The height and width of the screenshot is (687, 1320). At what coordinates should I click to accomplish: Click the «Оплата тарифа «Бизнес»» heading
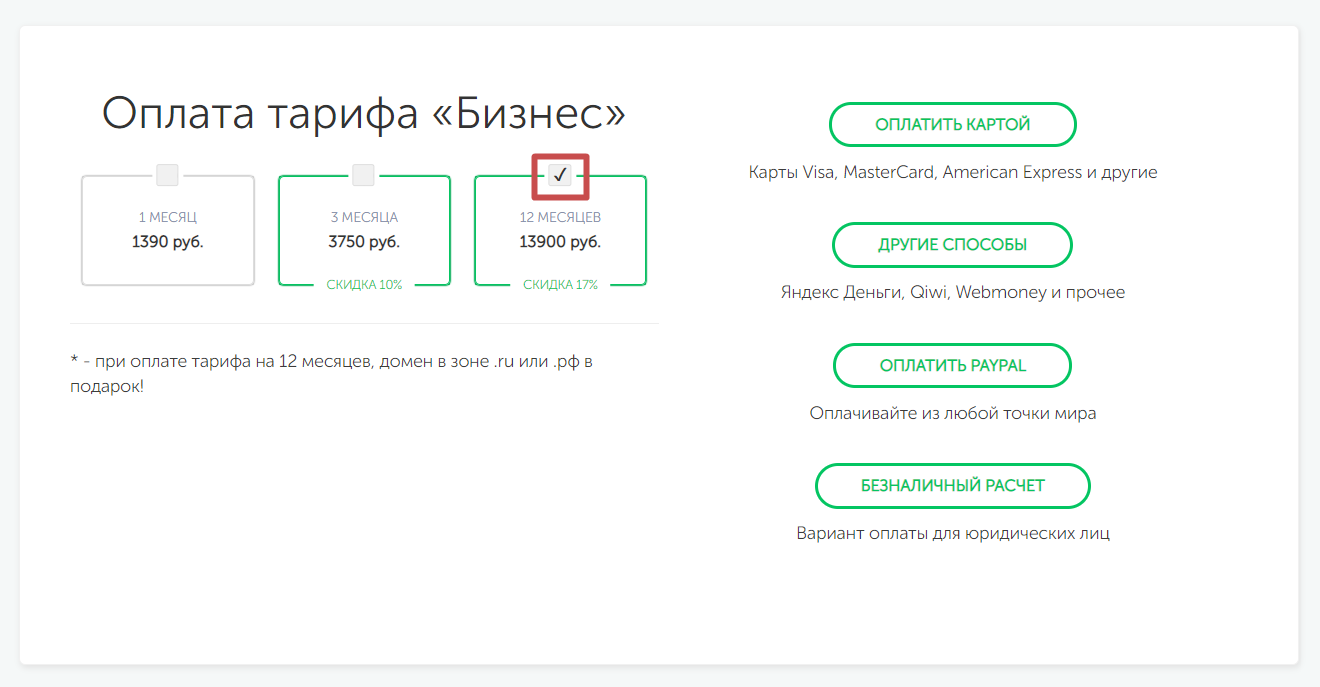(364, 114)
